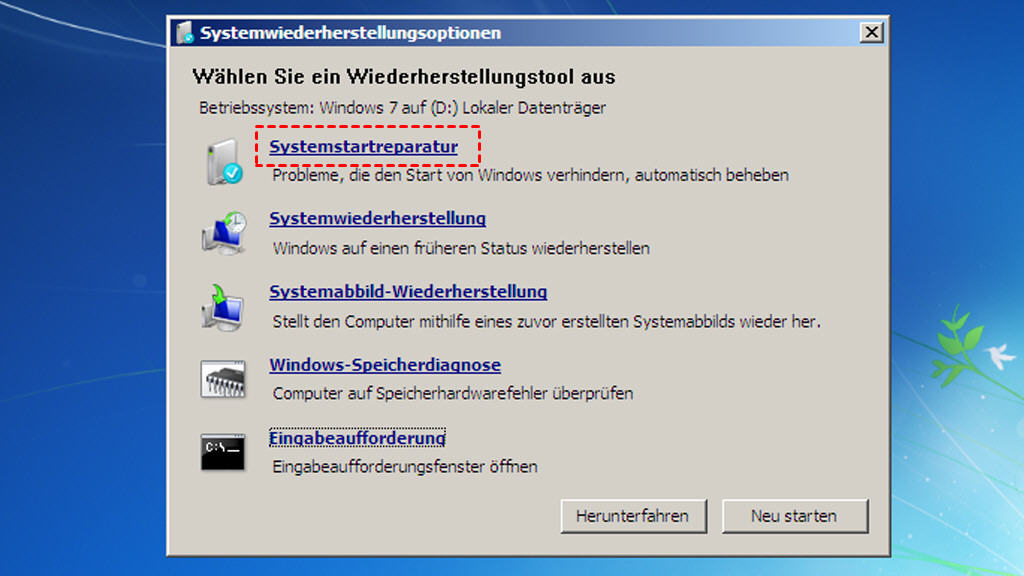Click the dialog title bar icon

[x=185, y=32]
